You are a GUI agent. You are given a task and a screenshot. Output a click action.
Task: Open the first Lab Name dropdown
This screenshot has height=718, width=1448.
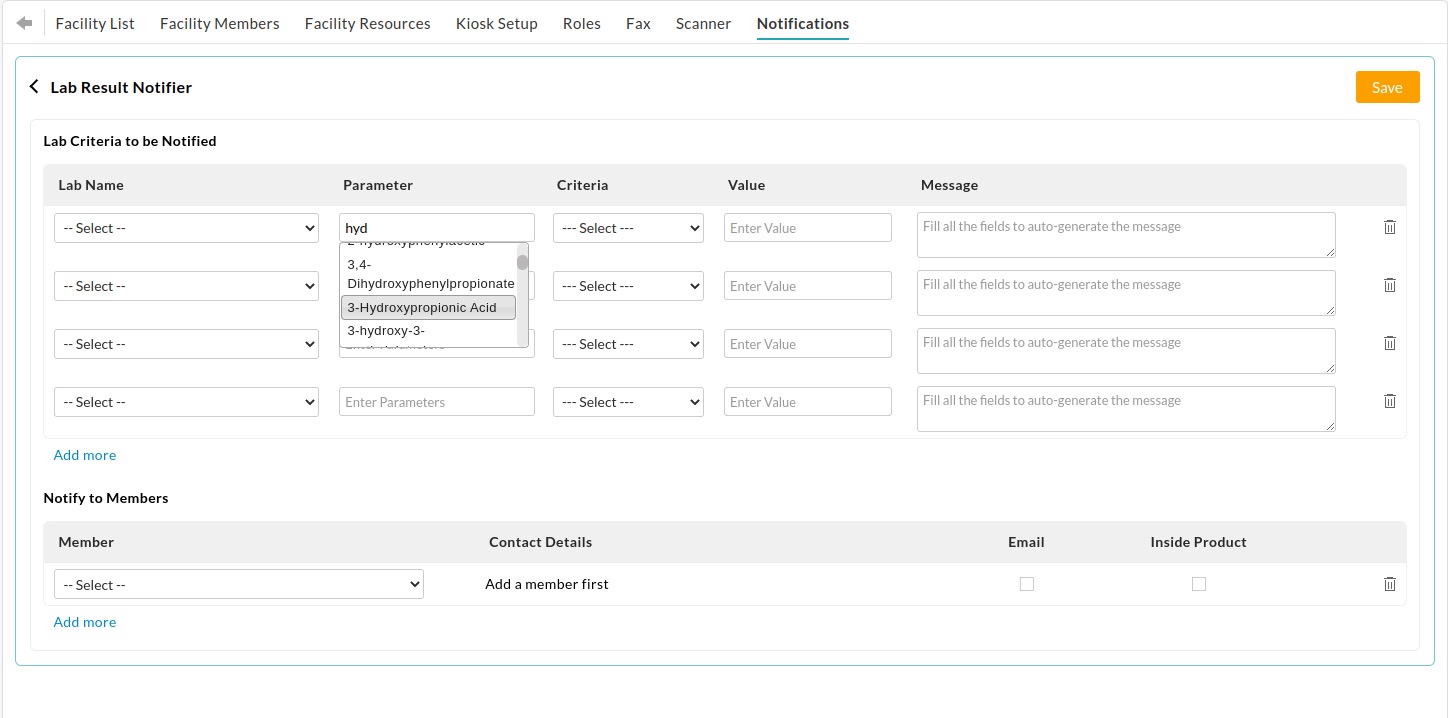[x=186, y=227]
